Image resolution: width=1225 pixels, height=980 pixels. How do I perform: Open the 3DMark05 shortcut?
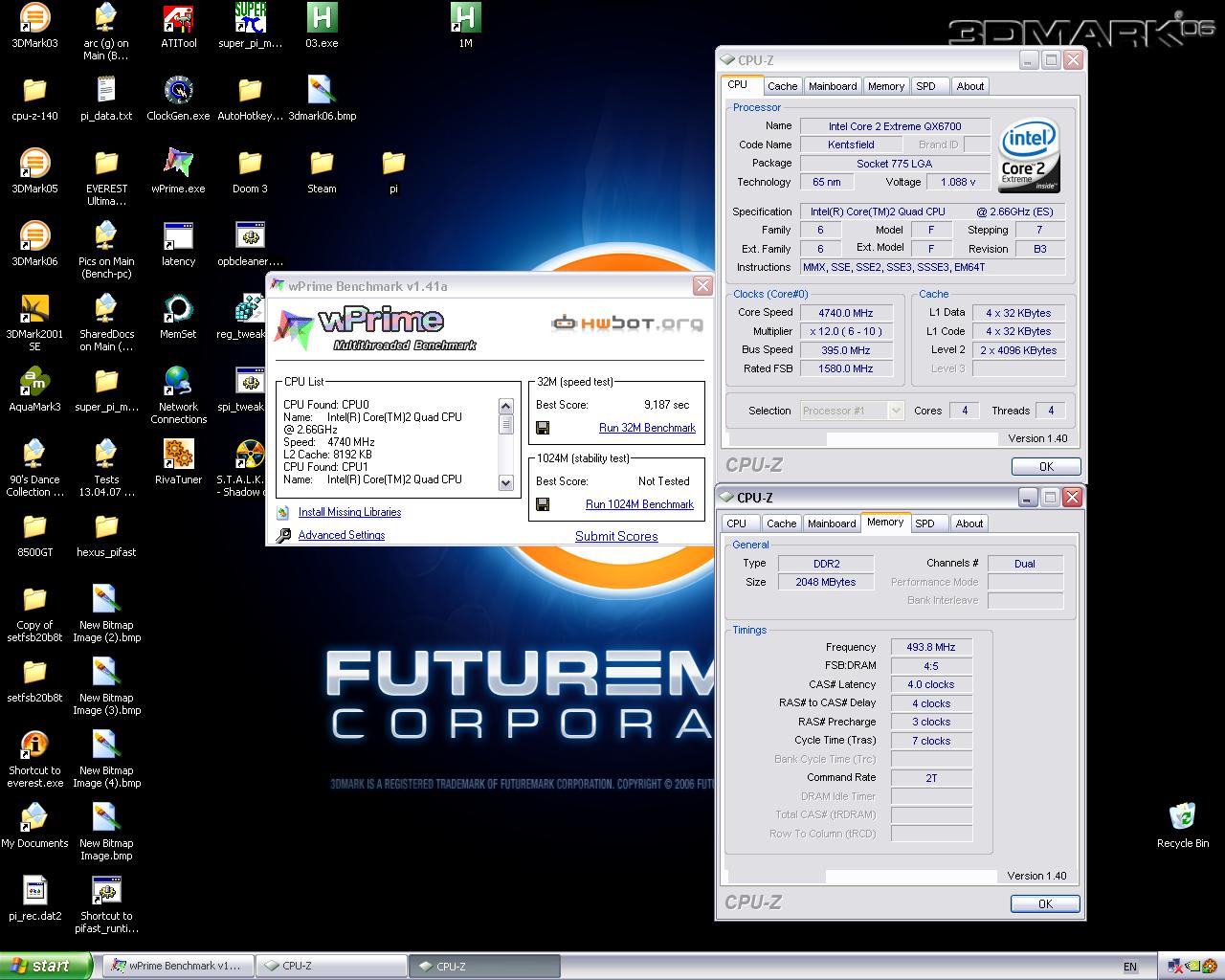tap(34, 171)
